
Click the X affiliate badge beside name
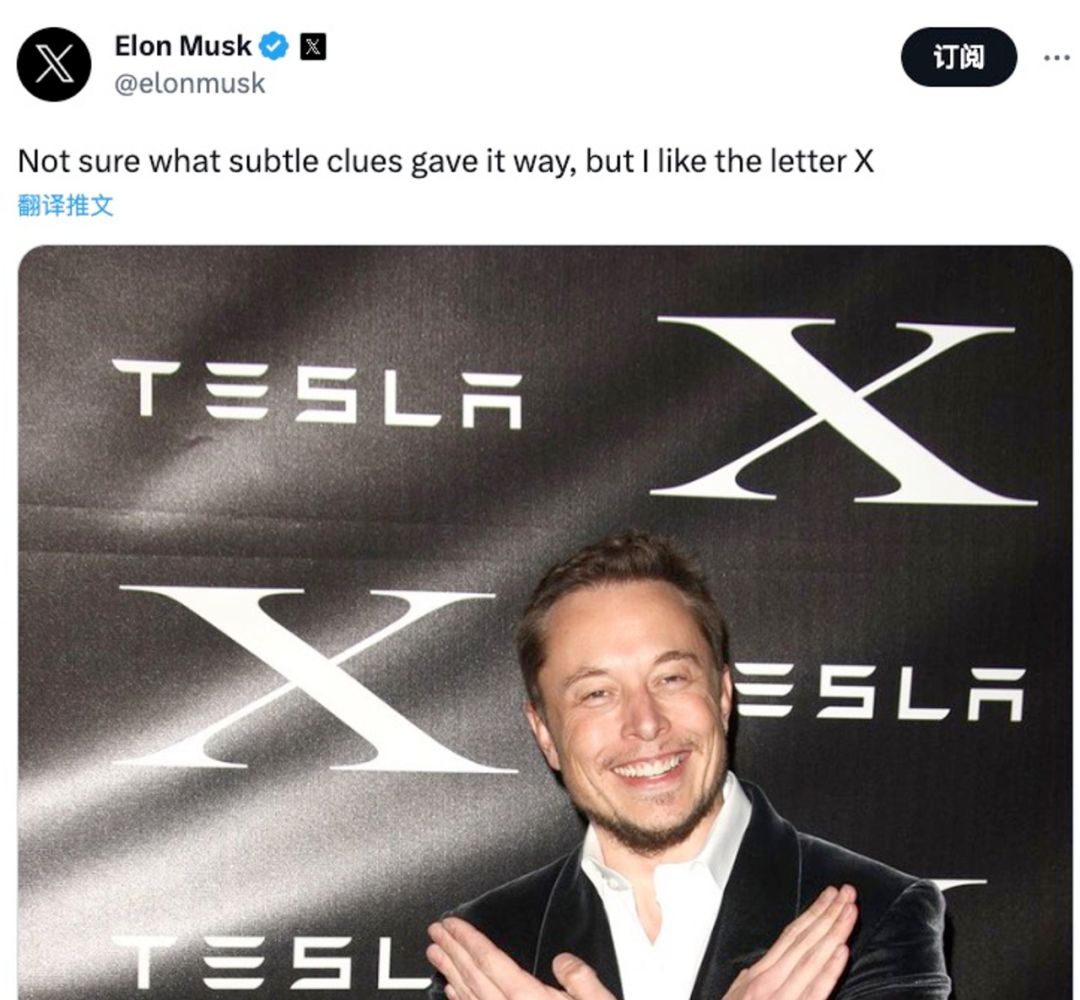(x=313, y=47)
